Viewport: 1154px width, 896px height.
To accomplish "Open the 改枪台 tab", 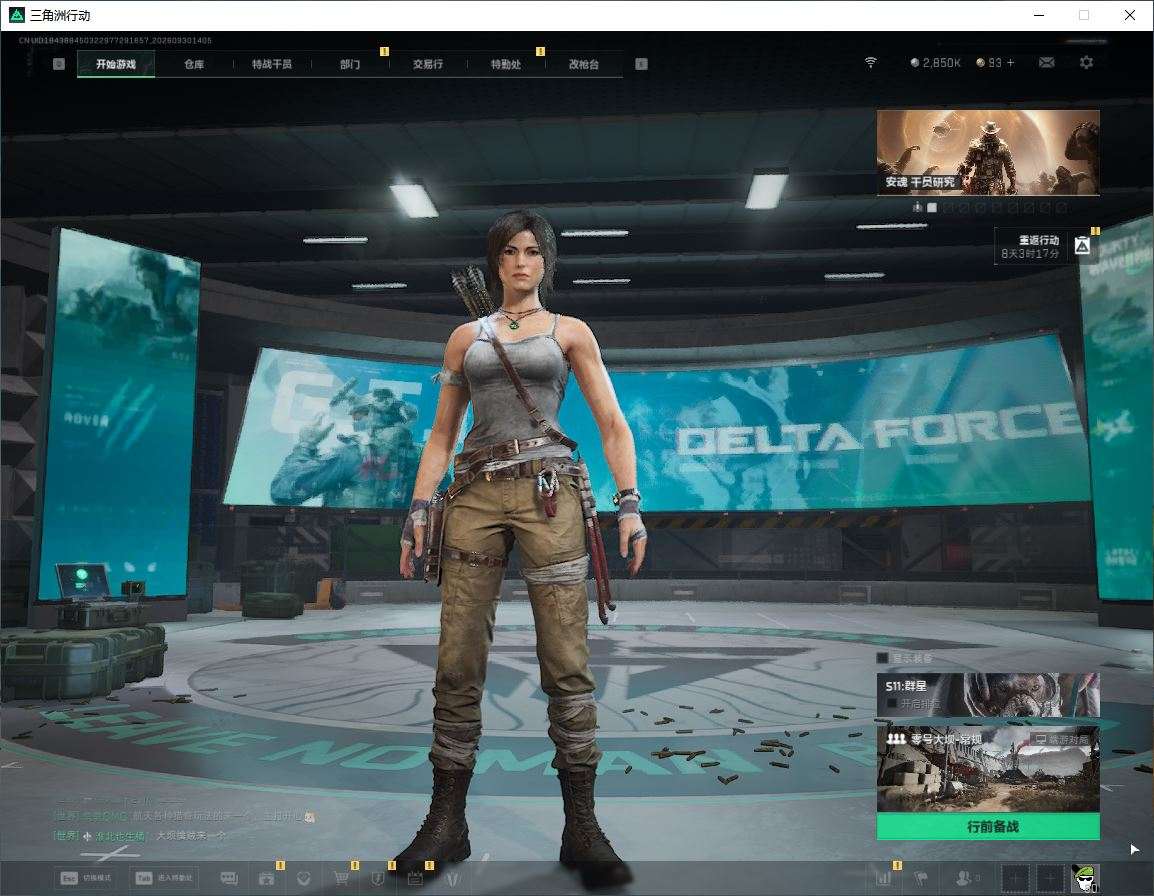I will [584, 64].
